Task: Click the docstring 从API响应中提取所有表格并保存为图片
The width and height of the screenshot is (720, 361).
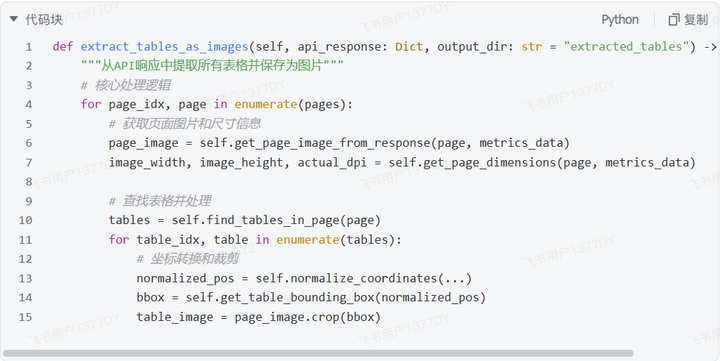Action: click(x=212, y=66)
